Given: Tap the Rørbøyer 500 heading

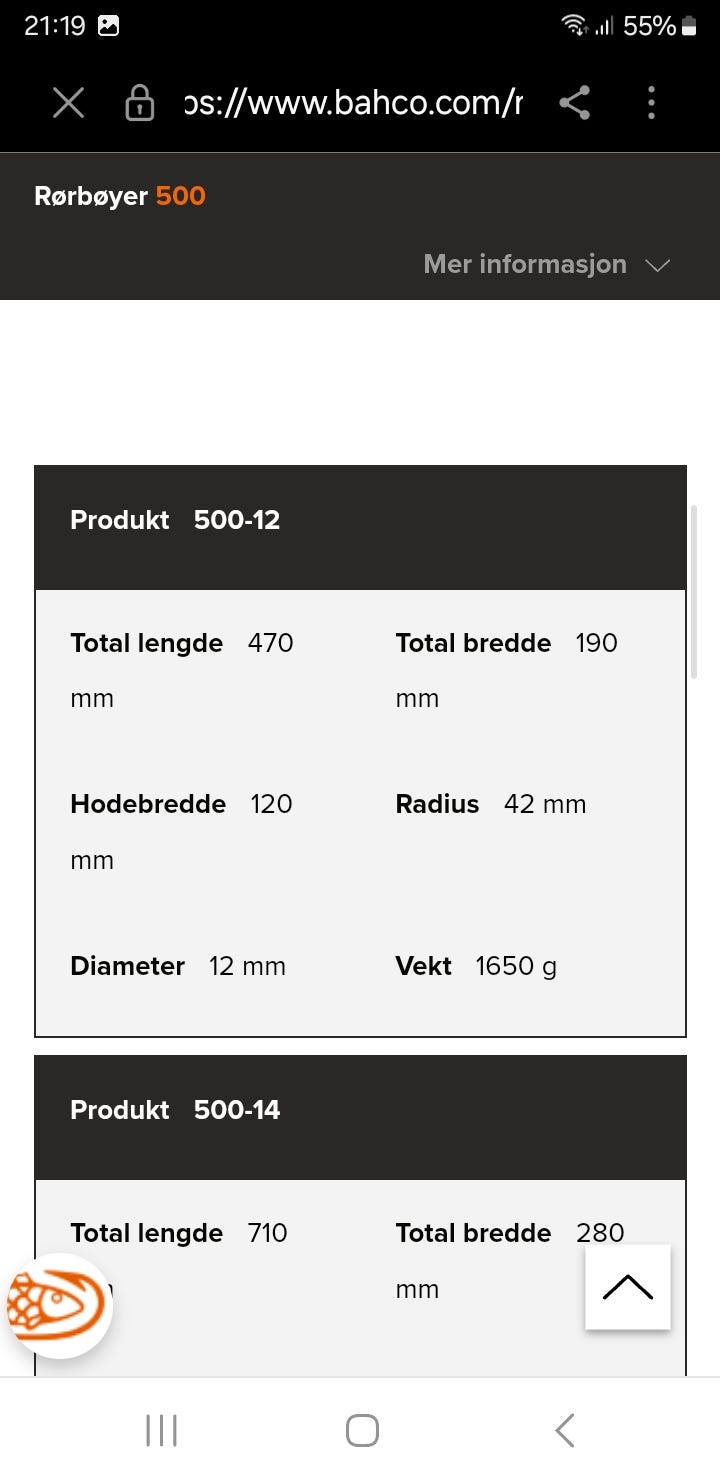Looking at the screenshot, I should (120, 196).
